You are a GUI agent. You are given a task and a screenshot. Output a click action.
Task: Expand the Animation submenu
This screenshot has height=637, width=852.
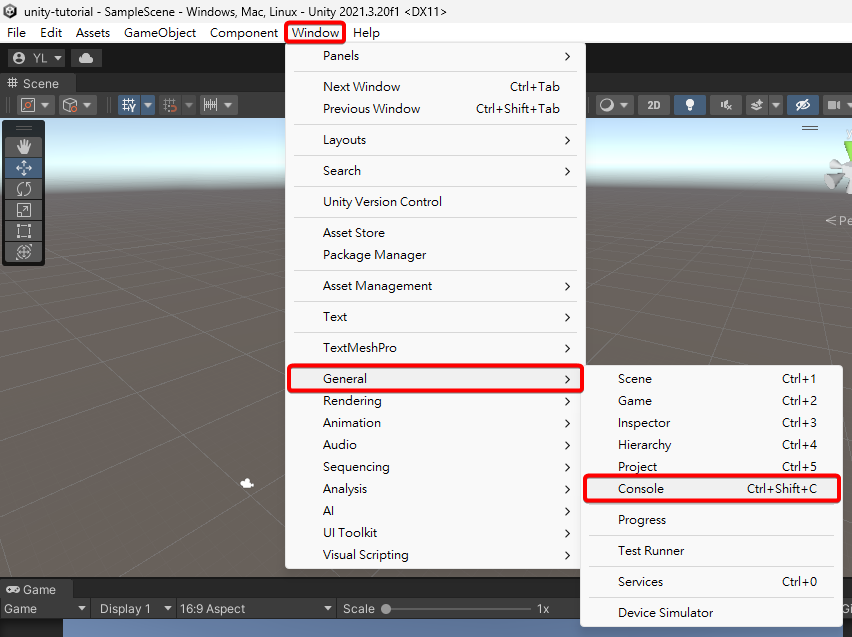(x=435, y=423)
